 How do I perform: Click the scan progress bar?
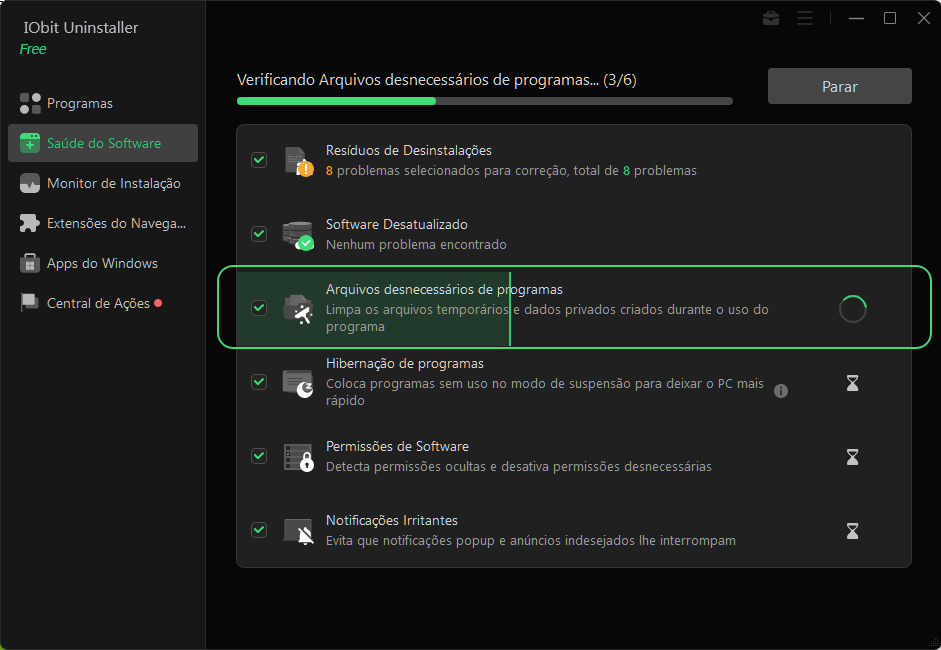(485, 101)
